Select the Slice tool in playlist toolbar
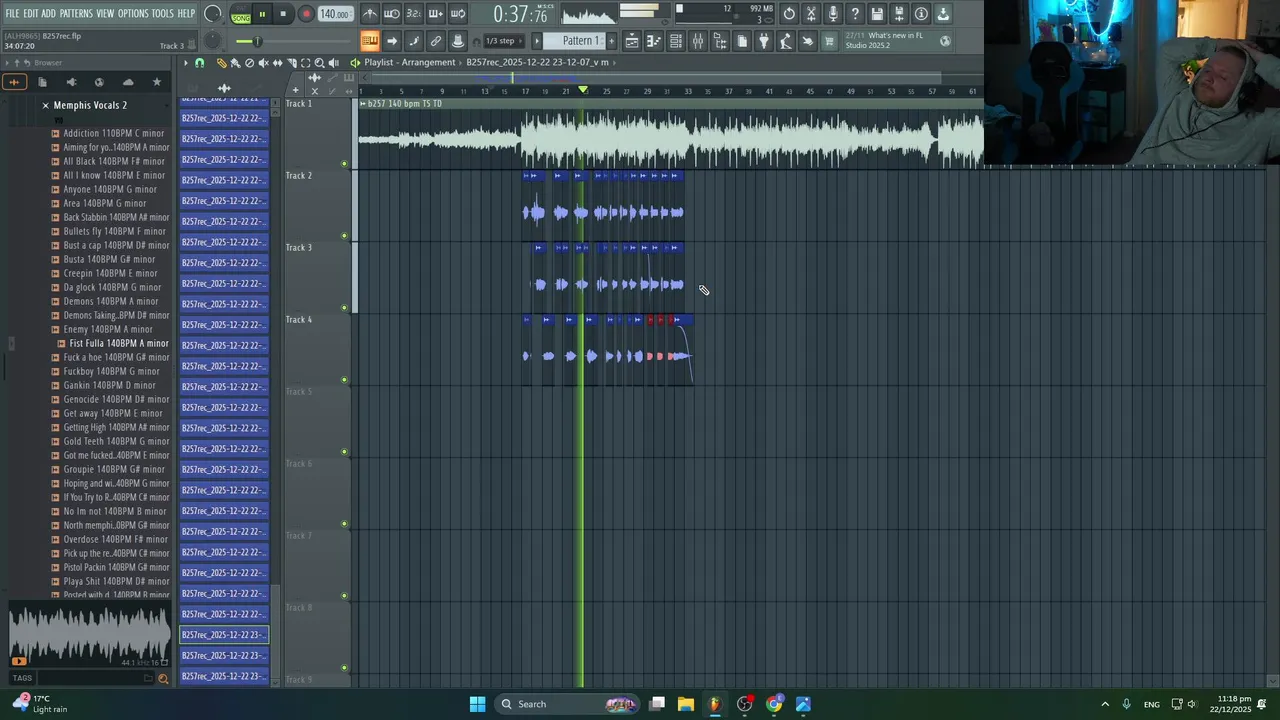The height and width of the screenshot is (720, 1280). [292, 63]
